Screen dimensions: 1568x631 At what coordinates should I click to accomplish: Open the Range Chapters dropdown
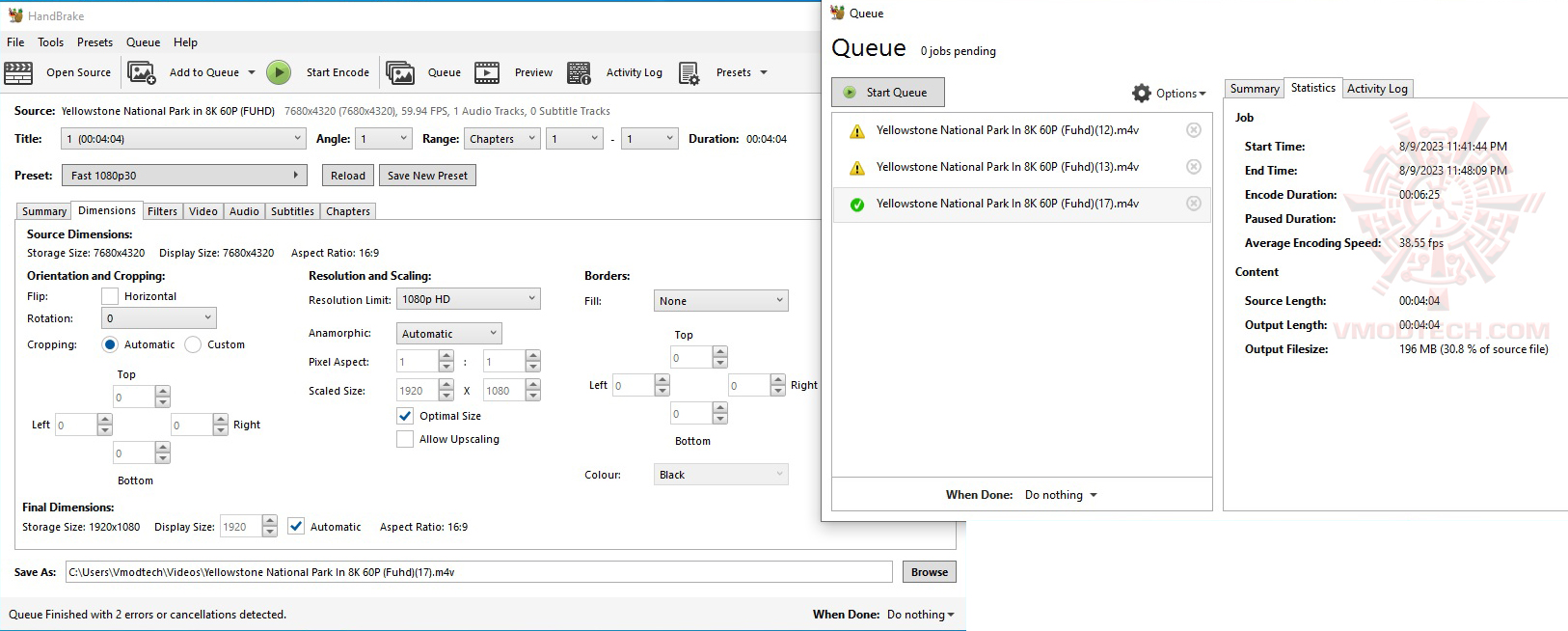(x=502, y=139)
